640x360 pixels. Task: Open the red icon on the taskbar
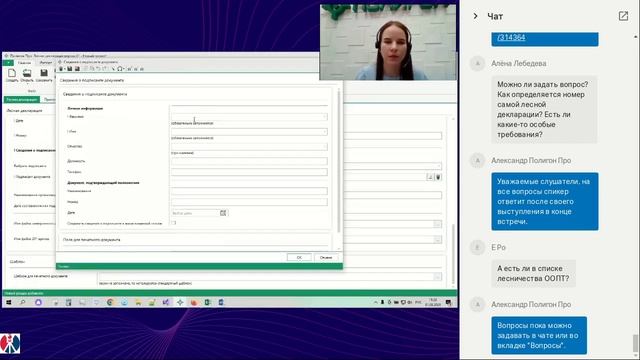194,302
